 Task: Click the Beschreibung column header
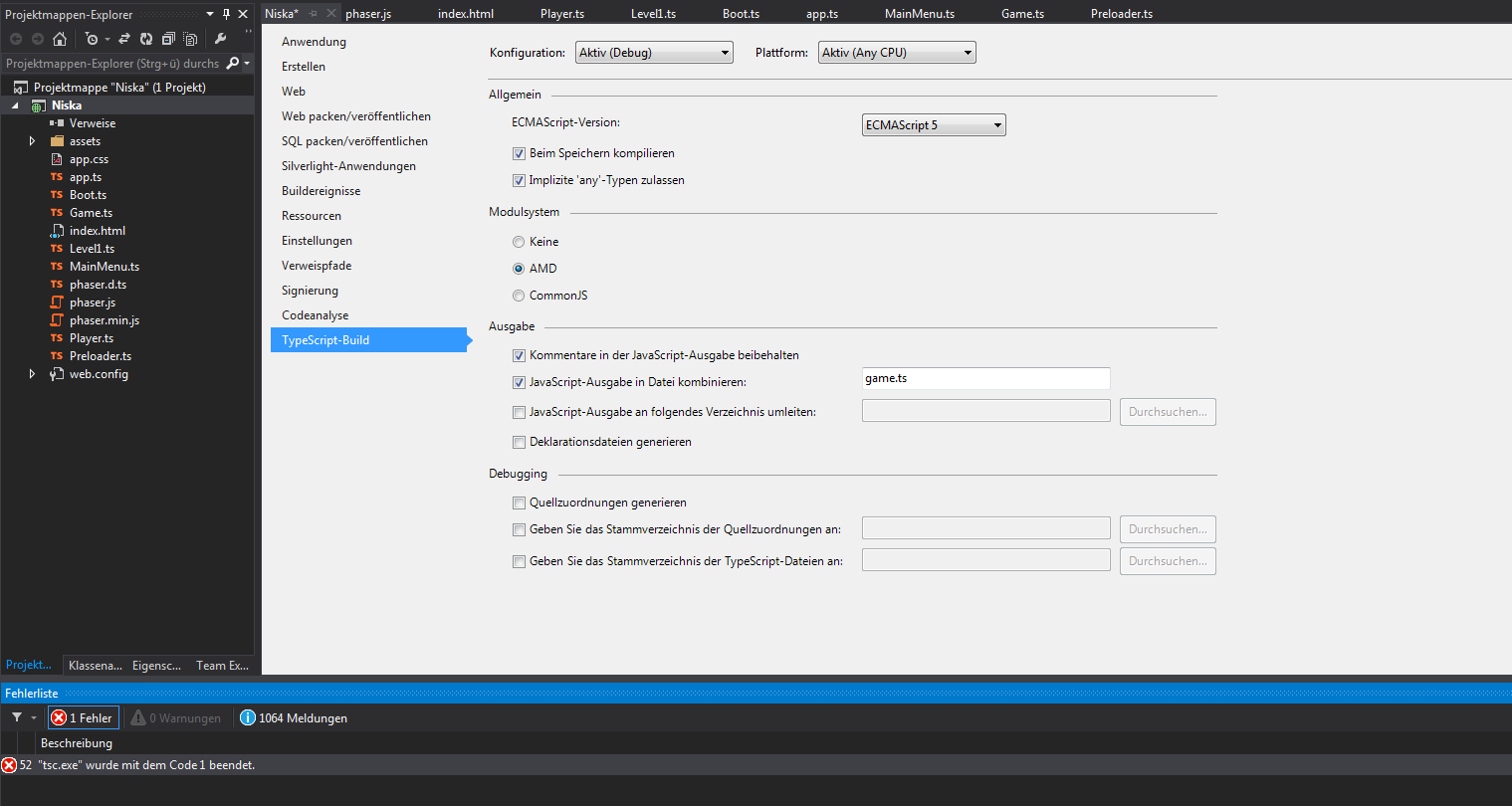pos(77,743)
